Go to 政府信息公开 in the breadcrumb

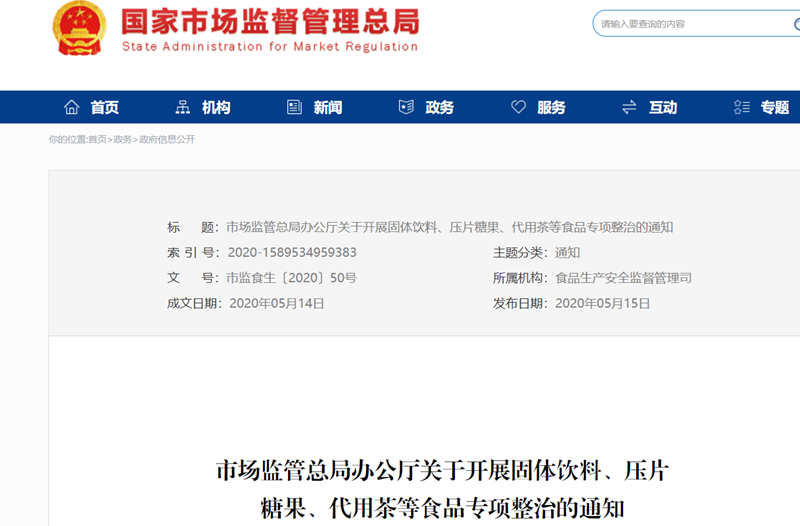point(167,139)
